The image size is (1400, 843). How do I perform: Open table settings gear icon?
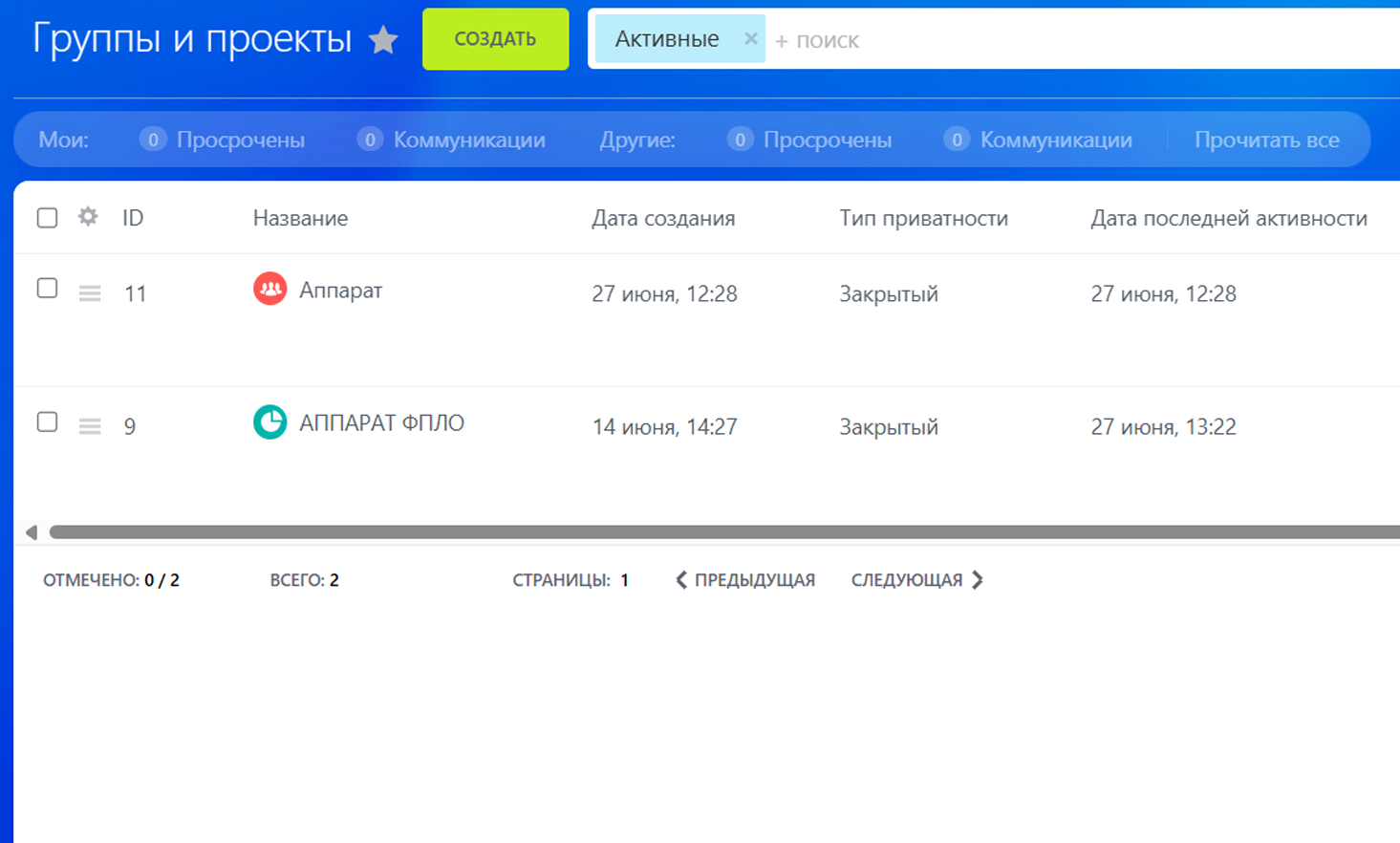click(88, 217)
